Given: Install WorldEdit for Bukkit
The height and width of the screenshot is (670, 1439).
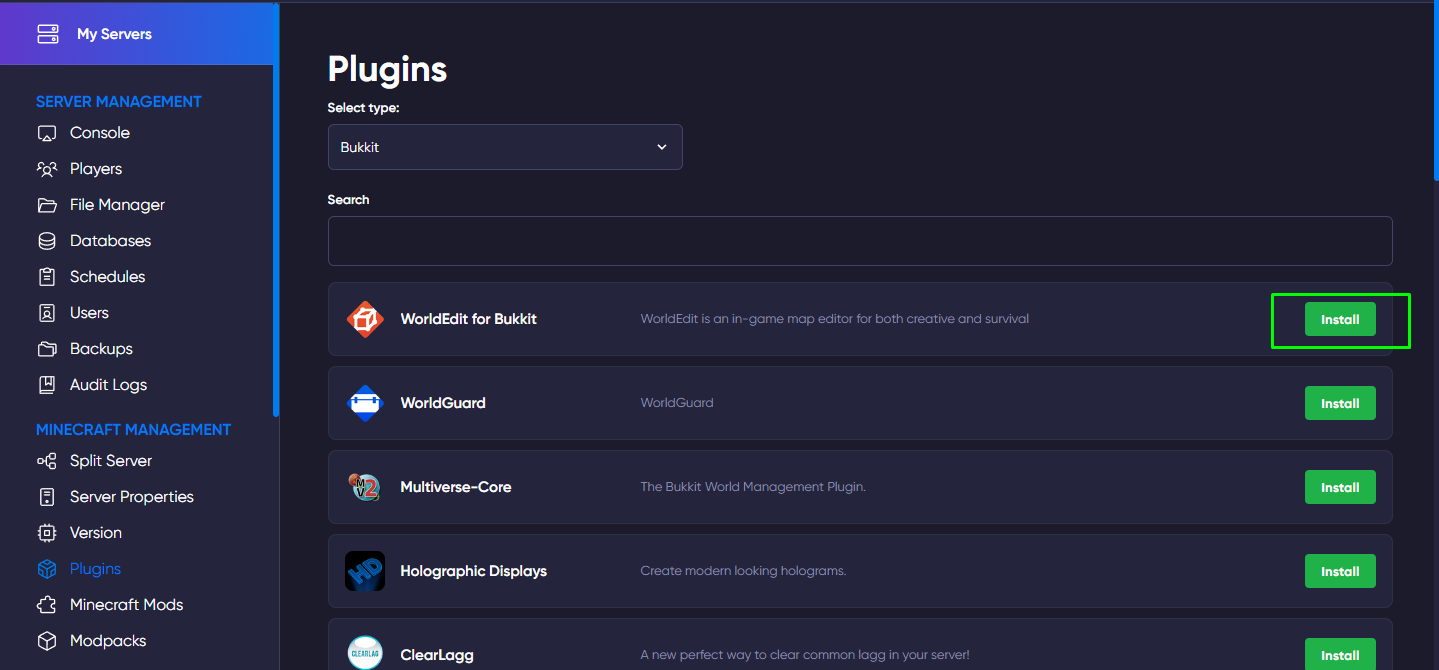Looking at the screenshot, I should point(1340,319).
